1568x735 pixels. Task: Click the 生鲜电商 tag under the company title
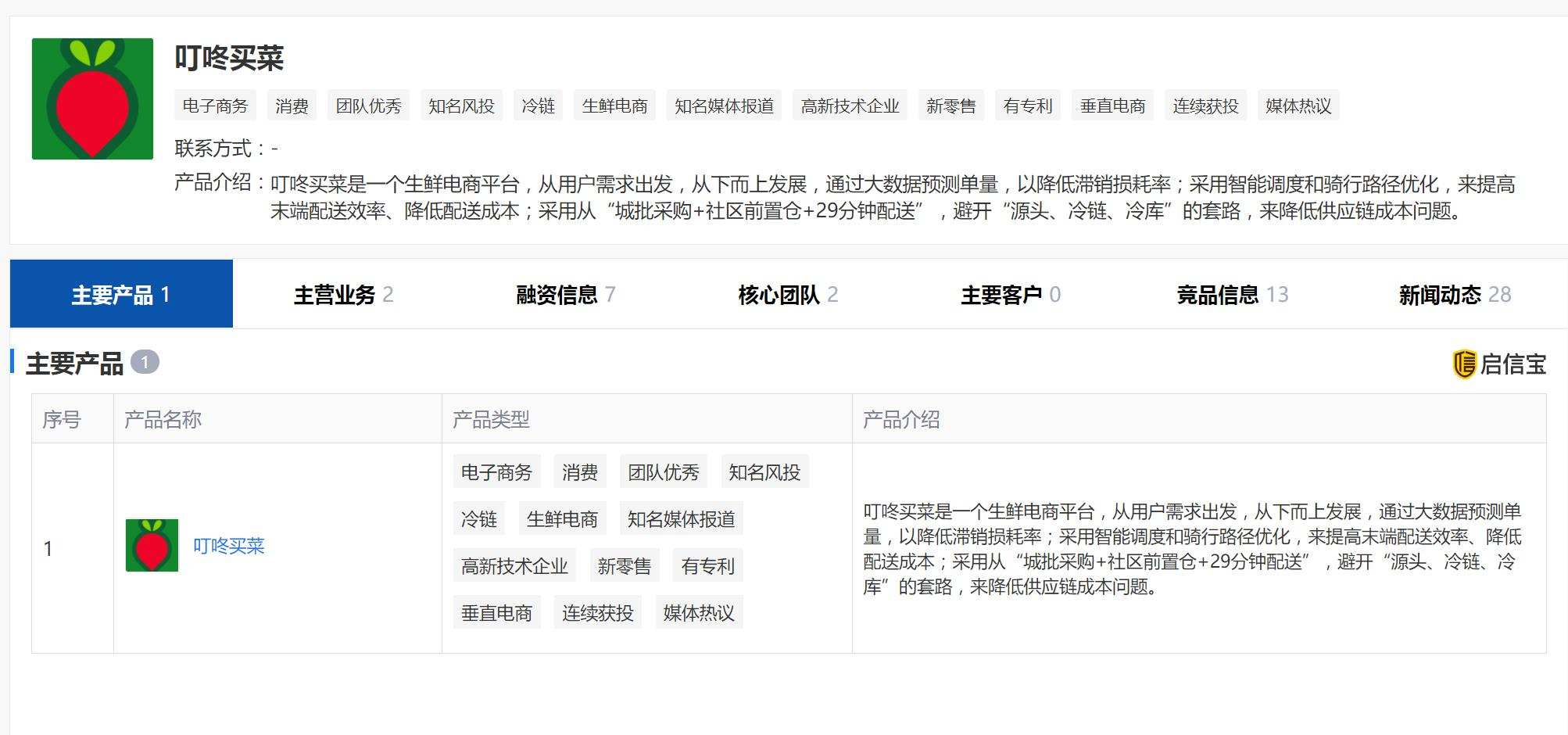[x=614, y=106]
